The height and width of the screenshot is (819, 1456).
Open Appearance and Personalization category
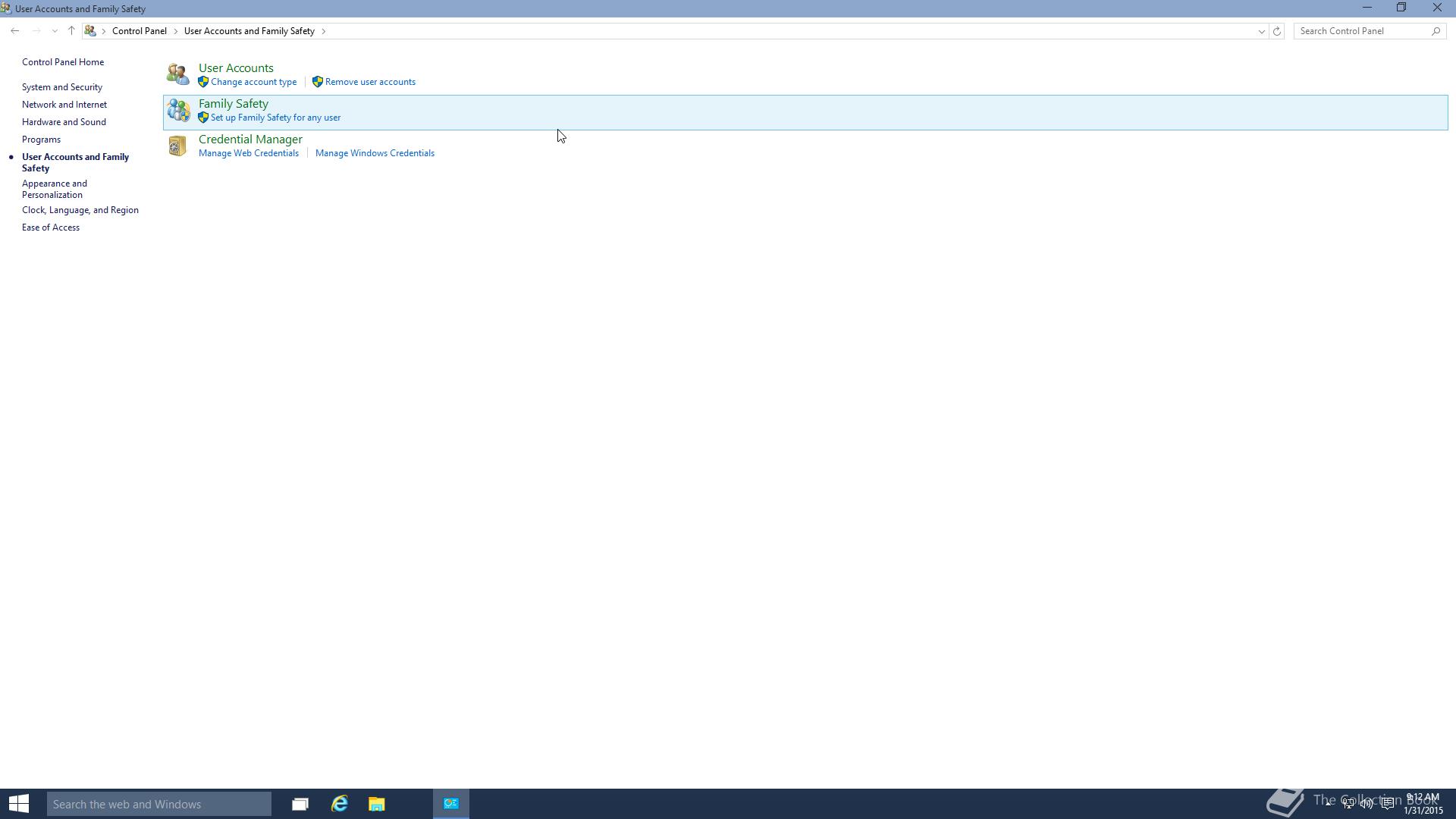[x=55, y=189]
